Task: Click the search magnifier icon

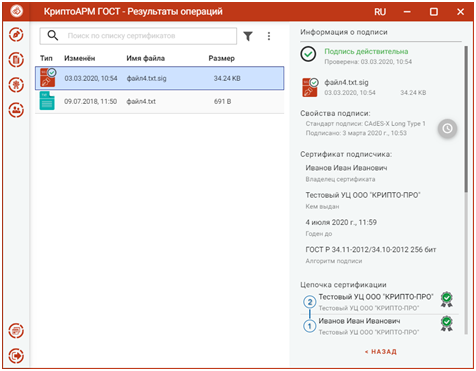Action: pyautogui.click(x=53, y=35)
